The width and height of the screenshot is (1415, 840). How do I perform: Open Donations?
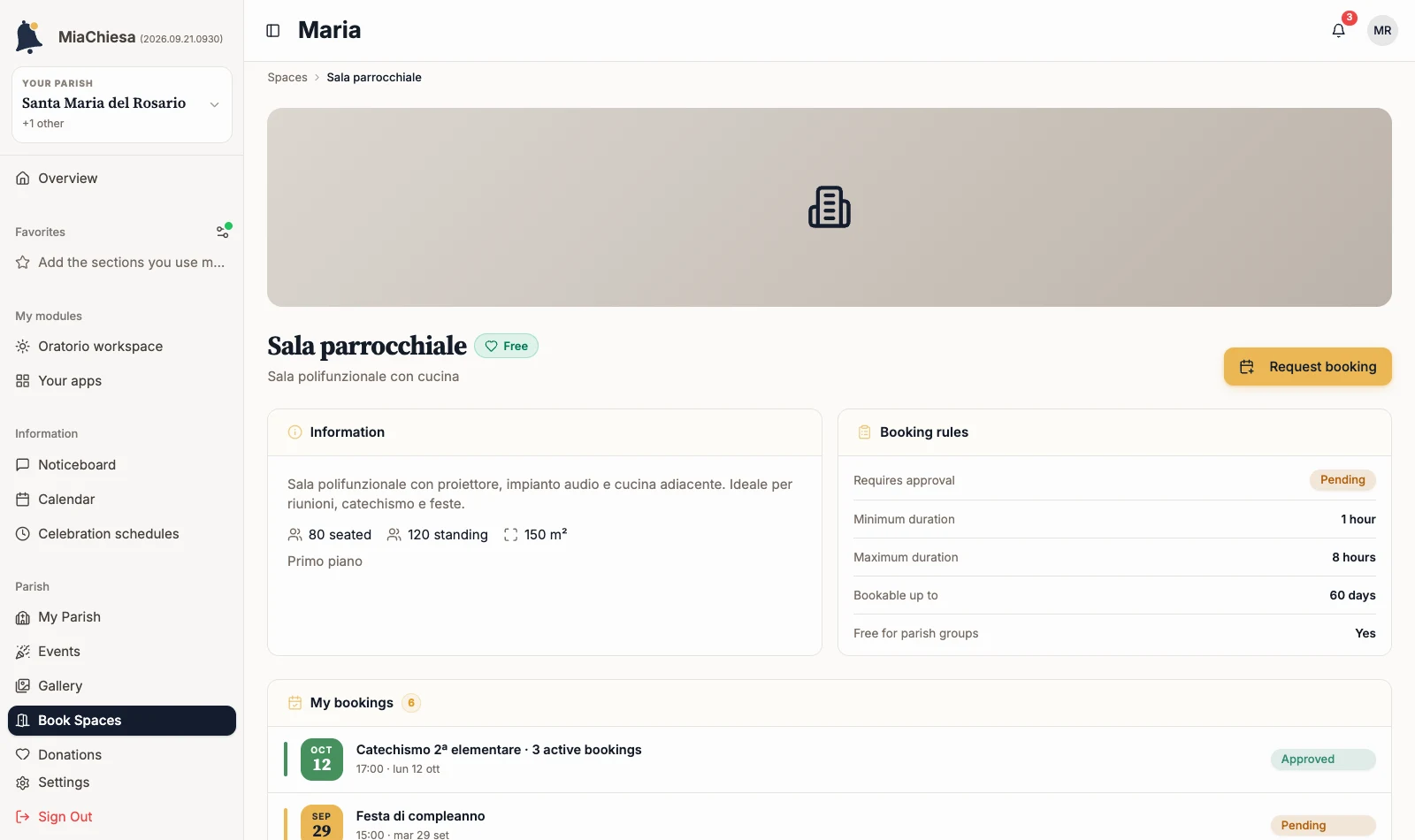coord(122,755)
